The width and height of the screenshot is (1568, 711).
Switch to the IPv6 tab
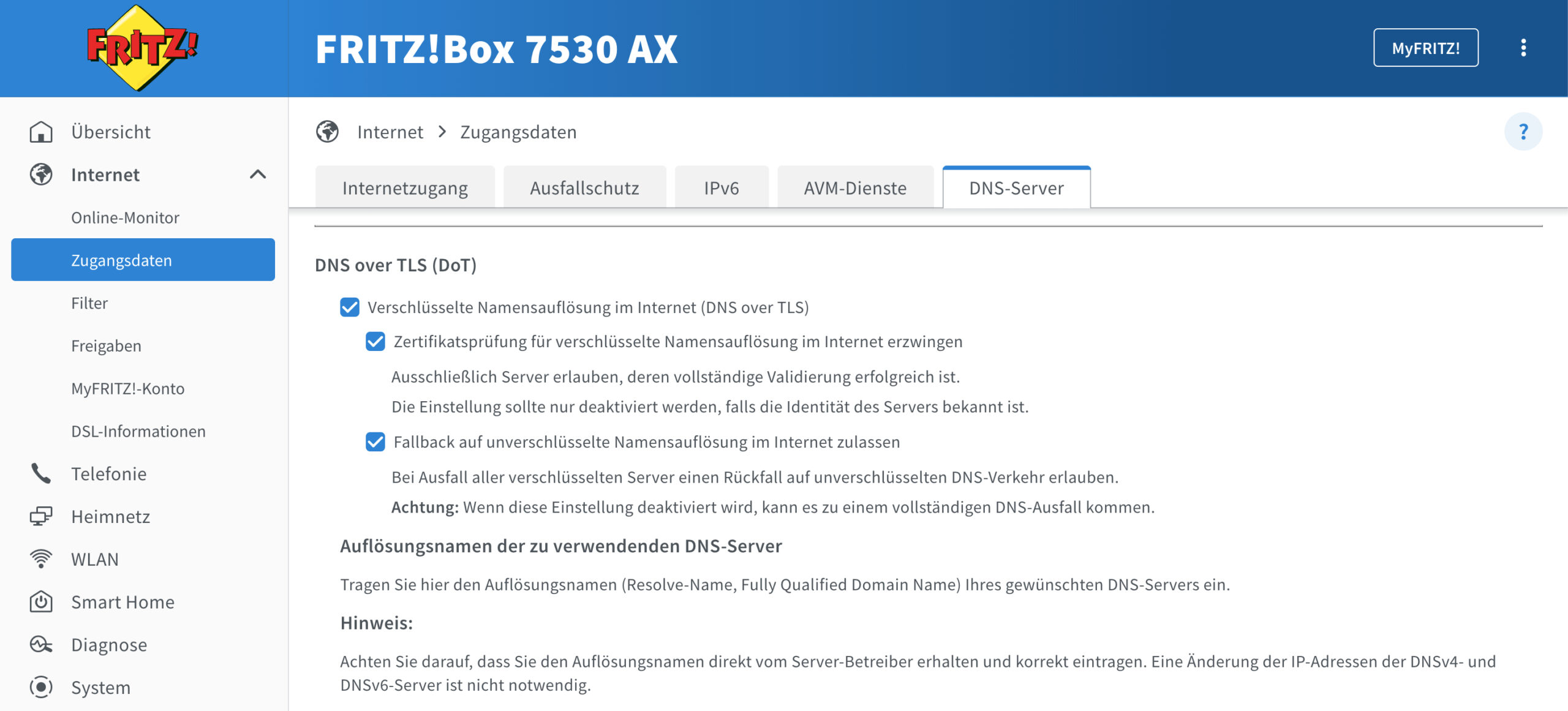[x=721, y=188]
